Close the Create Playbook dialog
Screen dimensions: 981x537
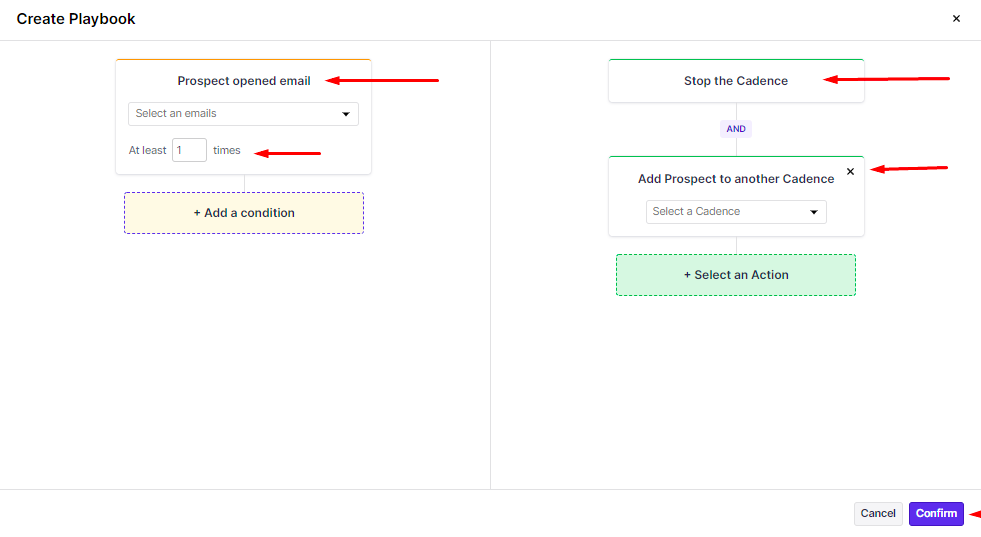tap(956, 19)
